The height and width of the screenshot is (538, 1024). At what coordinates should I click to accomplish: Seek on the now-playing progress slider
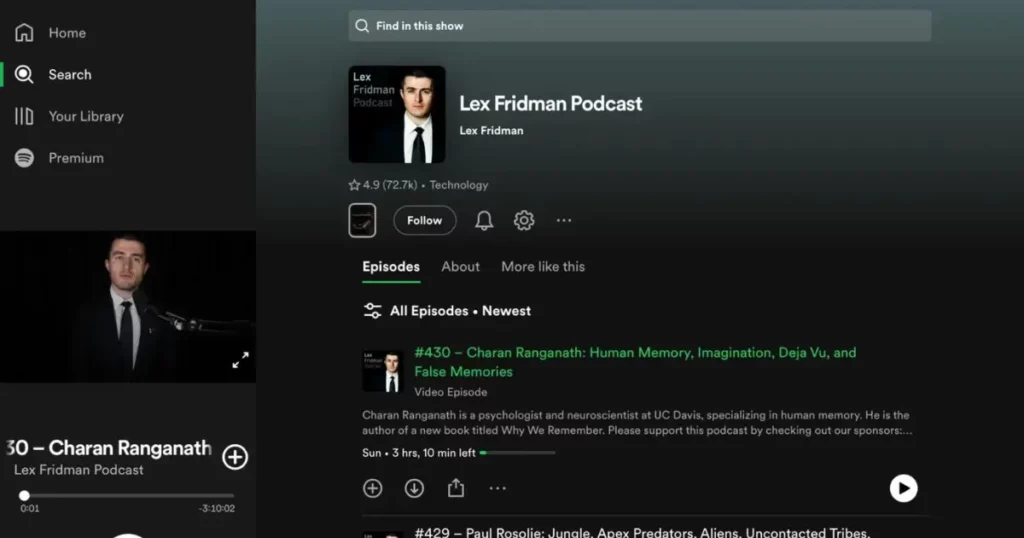pos(127,496)
